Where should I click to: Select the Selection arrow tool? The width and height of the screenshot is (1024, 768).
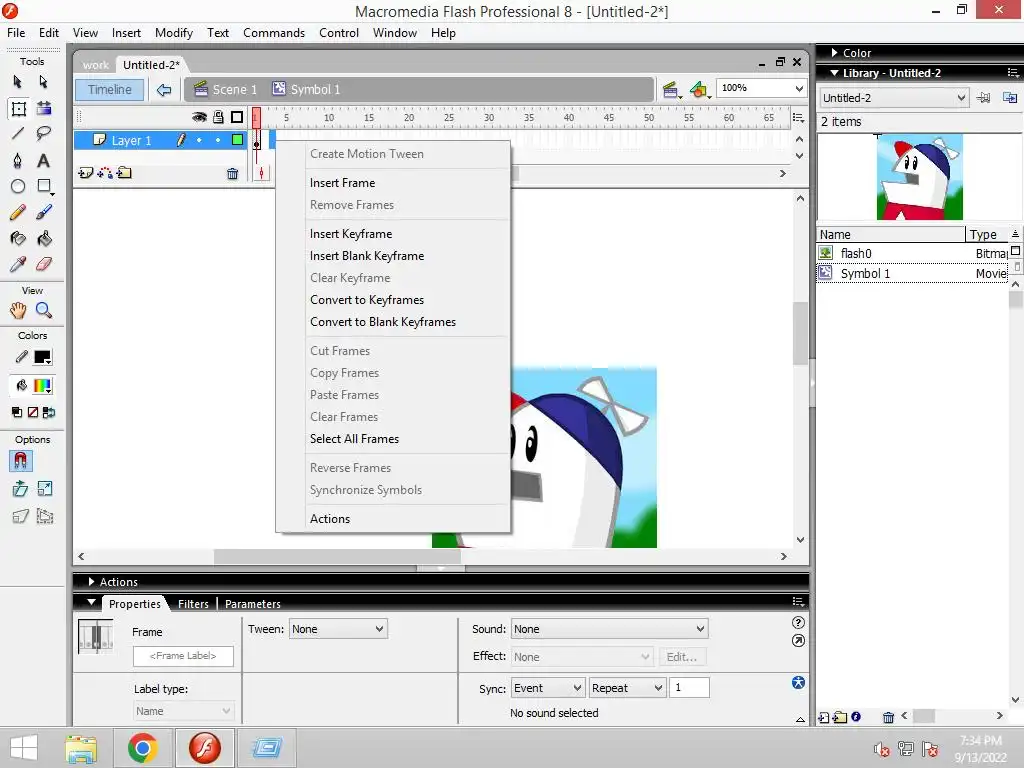tap(18, 82)
